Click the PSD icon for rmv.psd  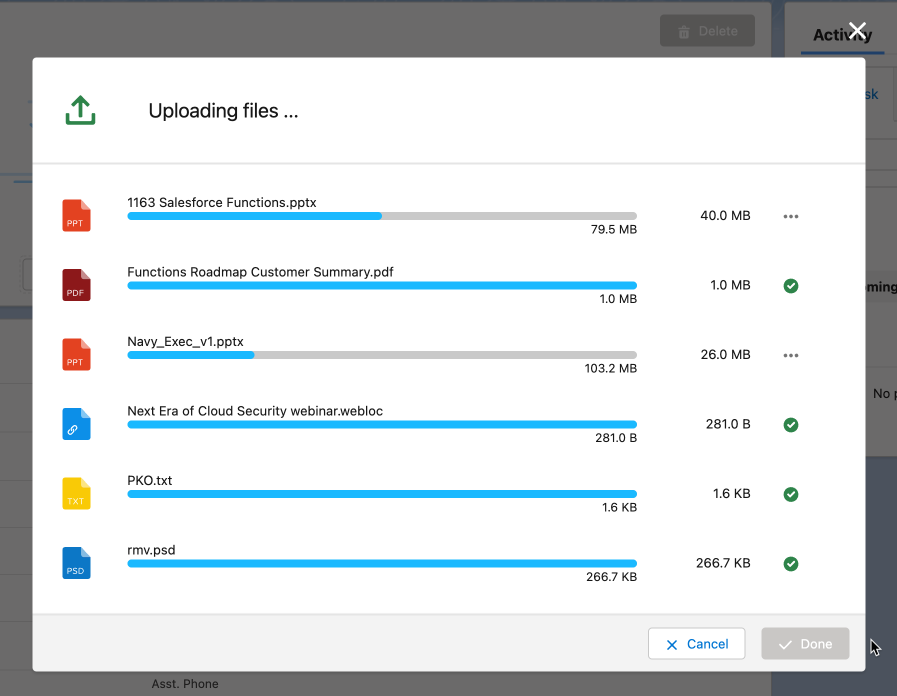(x=76, y=563)
